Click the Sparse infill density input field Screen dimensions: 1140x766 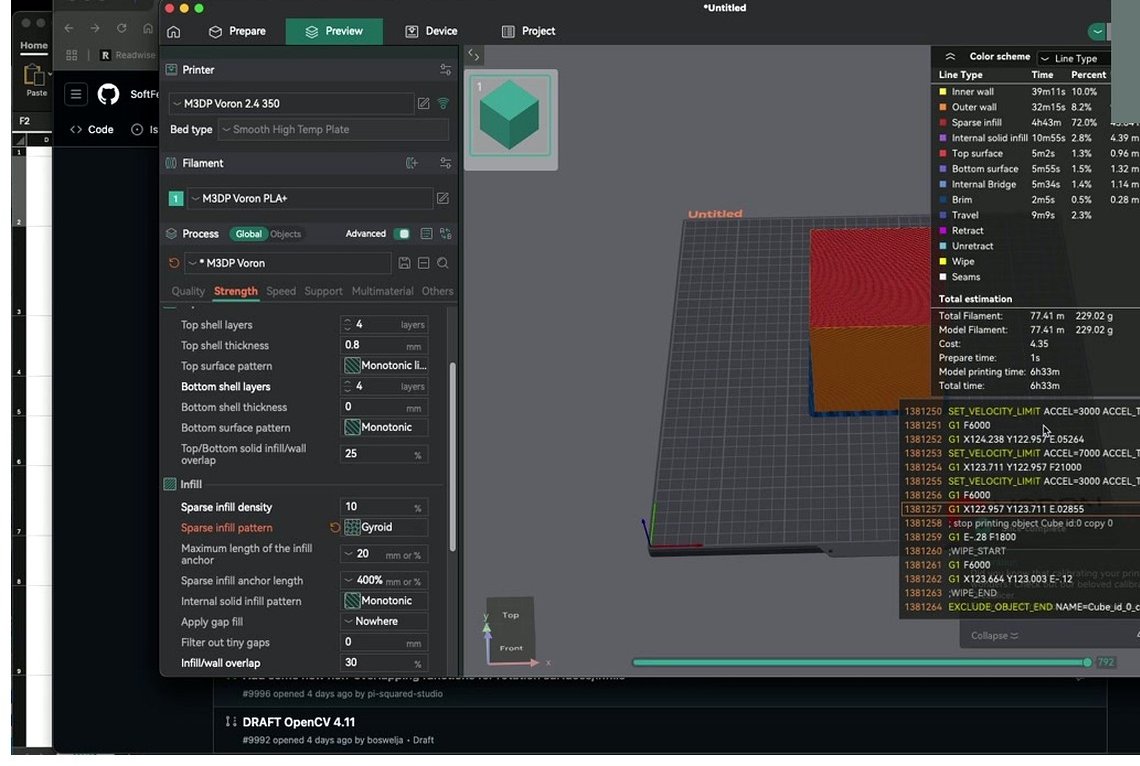point(384,507)
